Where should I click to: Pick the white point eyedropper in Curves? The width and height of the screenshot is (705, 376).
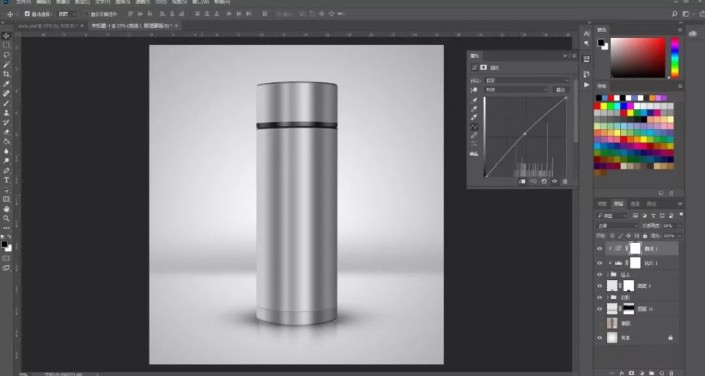point(474,118)
